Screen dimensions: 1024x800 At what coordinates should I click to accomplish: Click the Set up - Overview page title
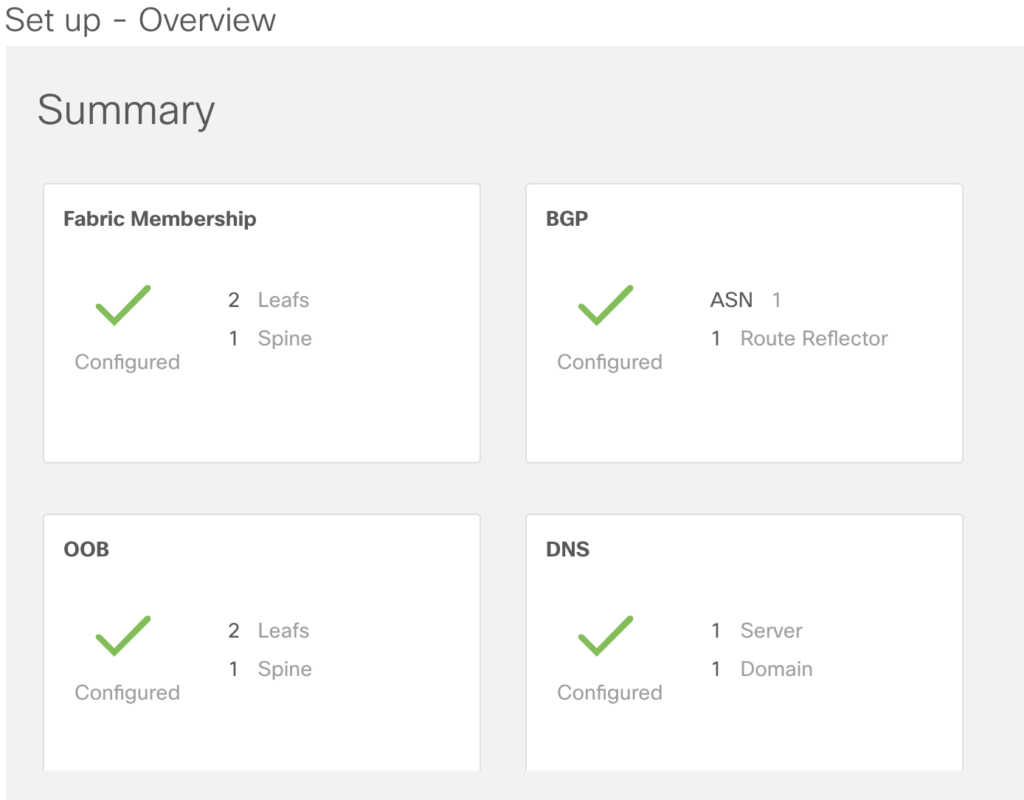click(140, 20)
